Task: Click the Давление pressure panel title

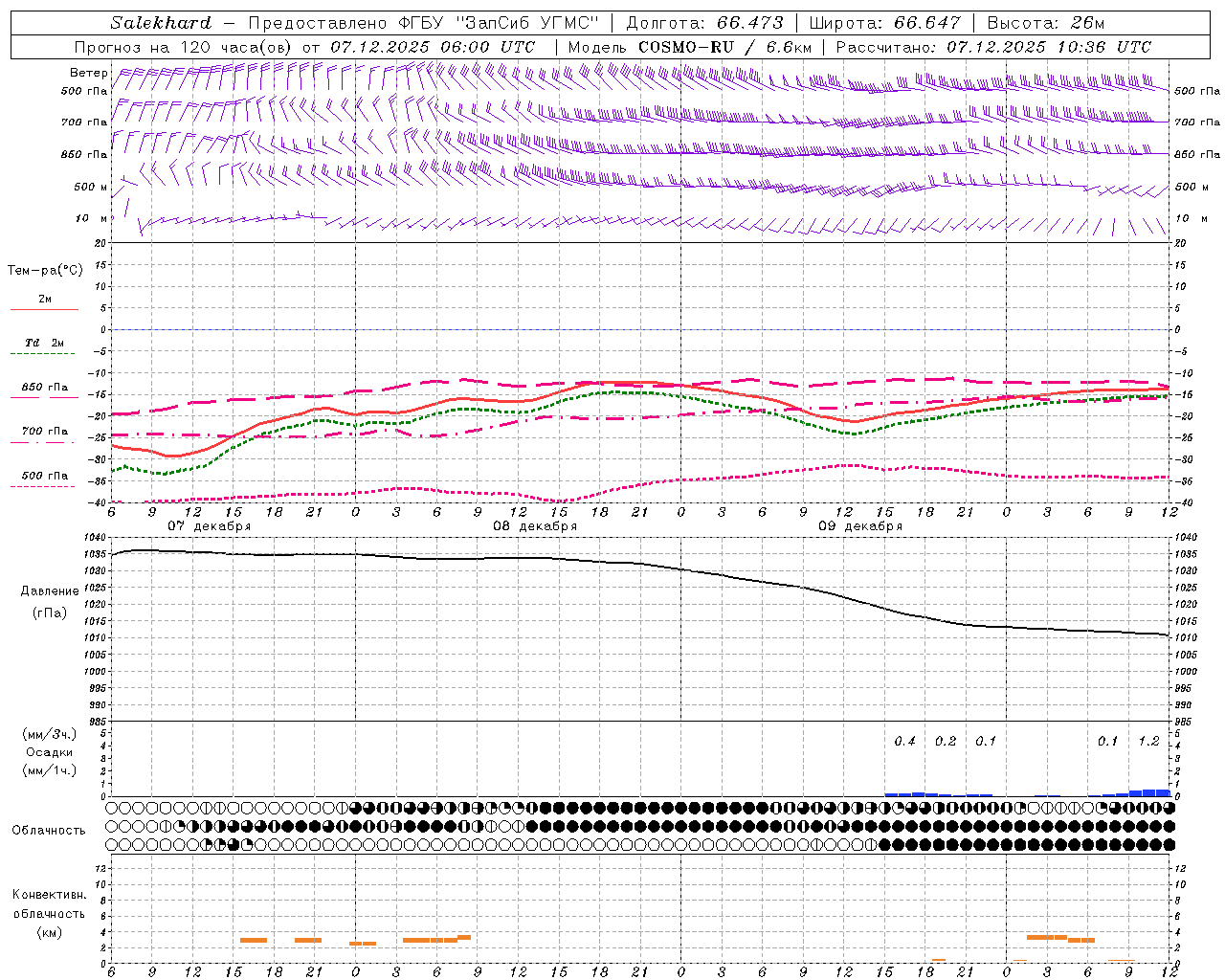Action: pyautogui.click(x=50, y=591)
